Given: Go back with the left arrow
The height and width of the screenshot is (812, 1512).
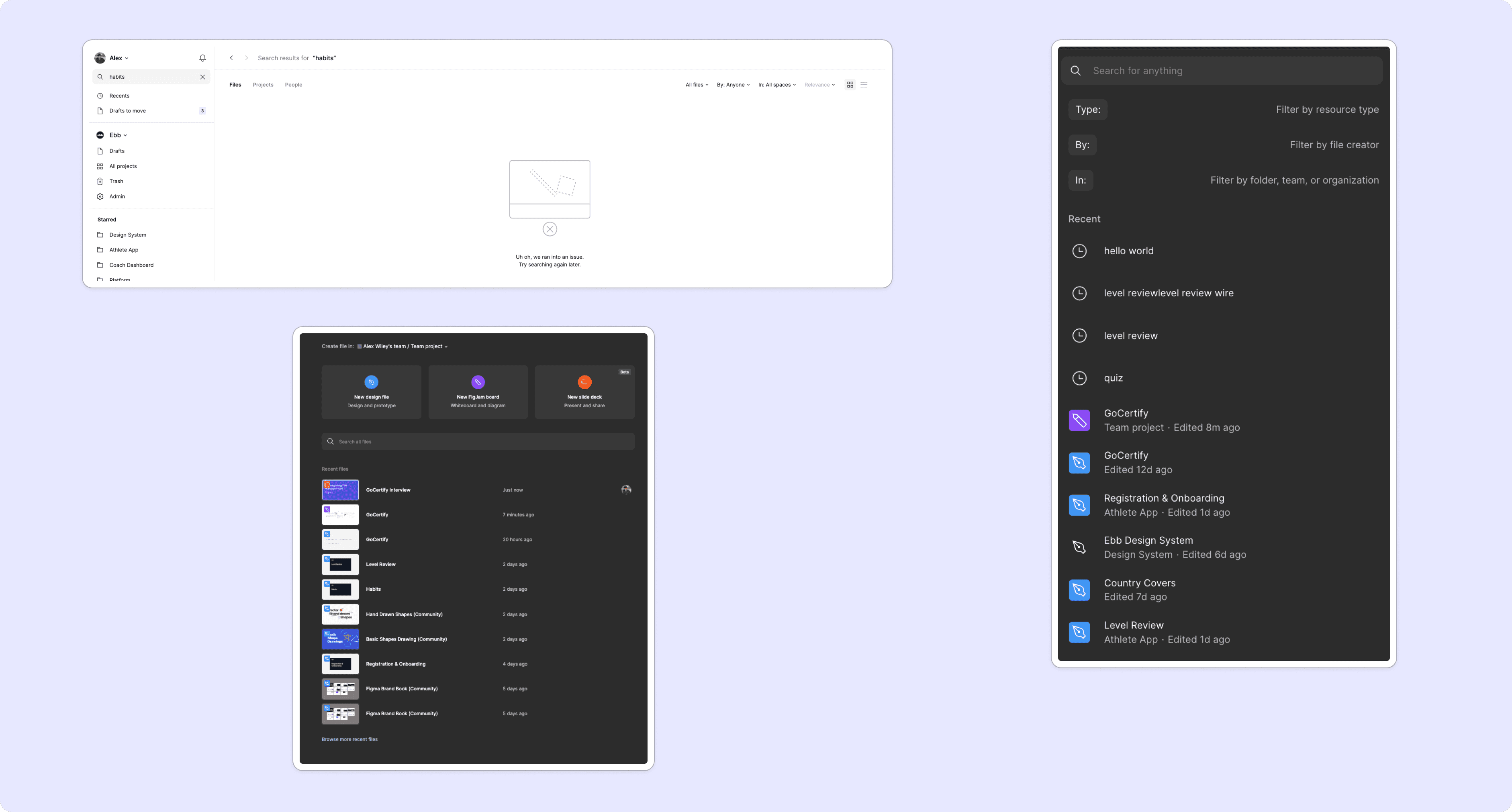Looking at the screenshot, I should [231, 58].
